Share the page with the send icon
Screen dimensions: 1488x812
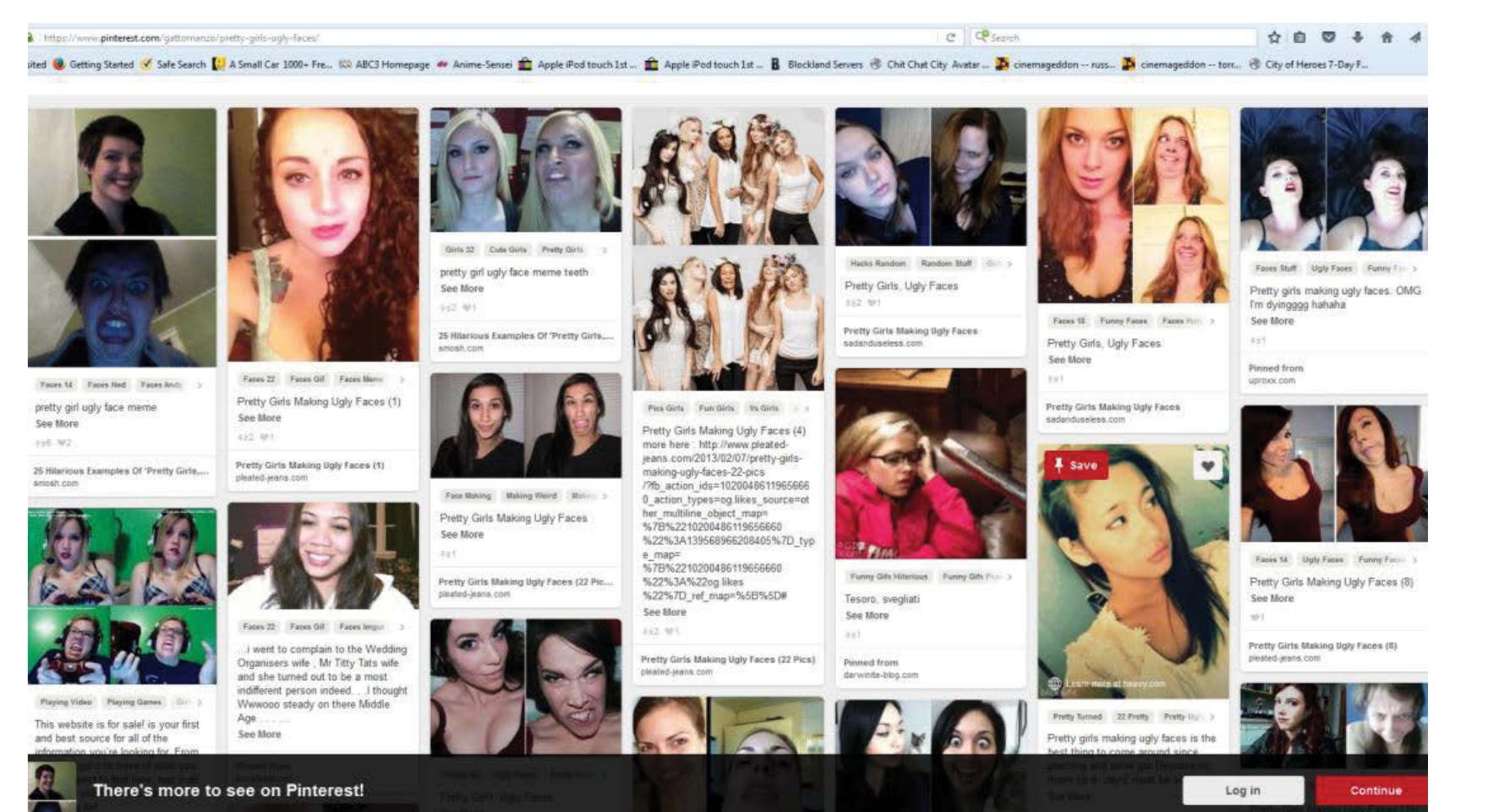[1415, 34]
